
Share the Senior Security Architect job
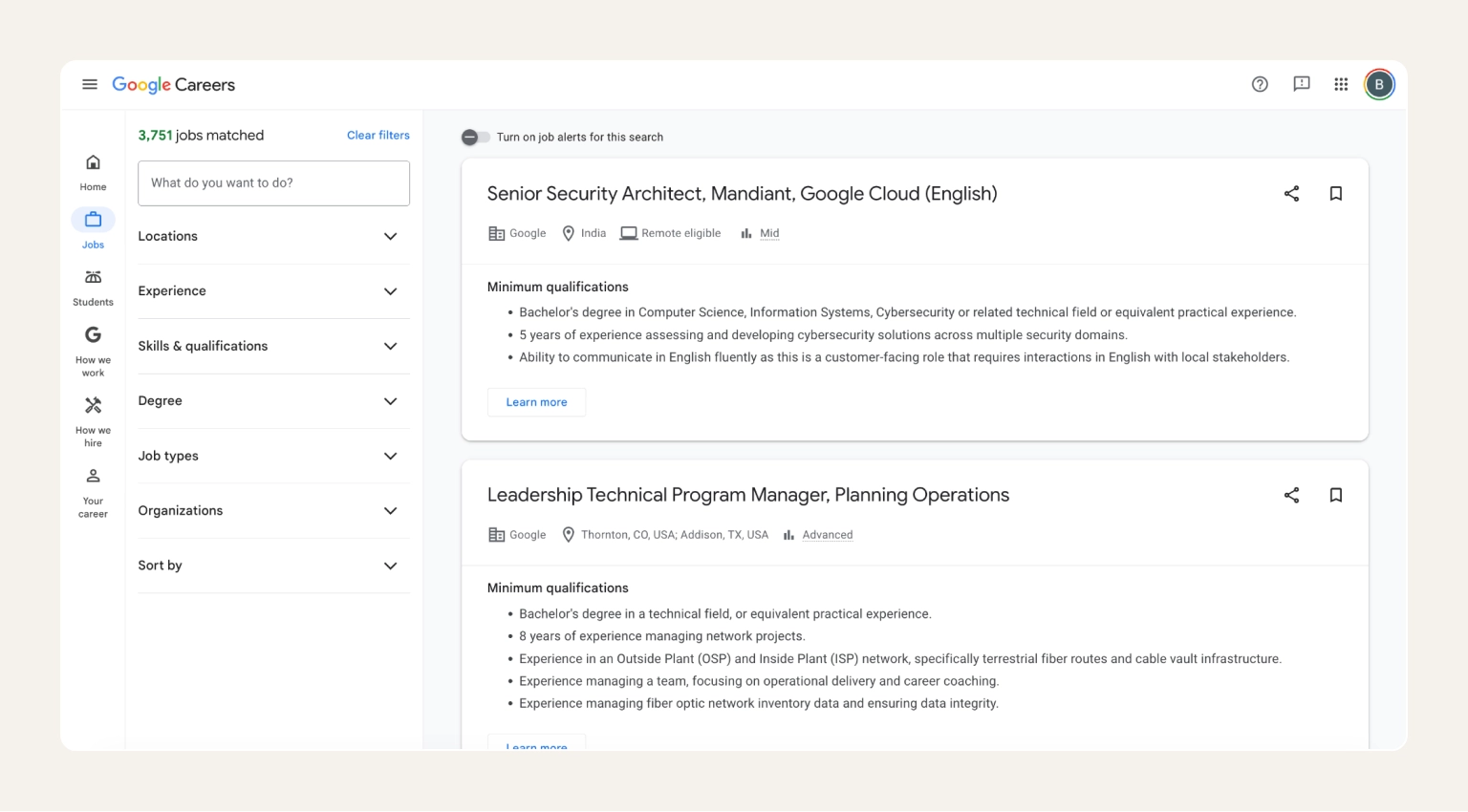tap(1291, 194)
